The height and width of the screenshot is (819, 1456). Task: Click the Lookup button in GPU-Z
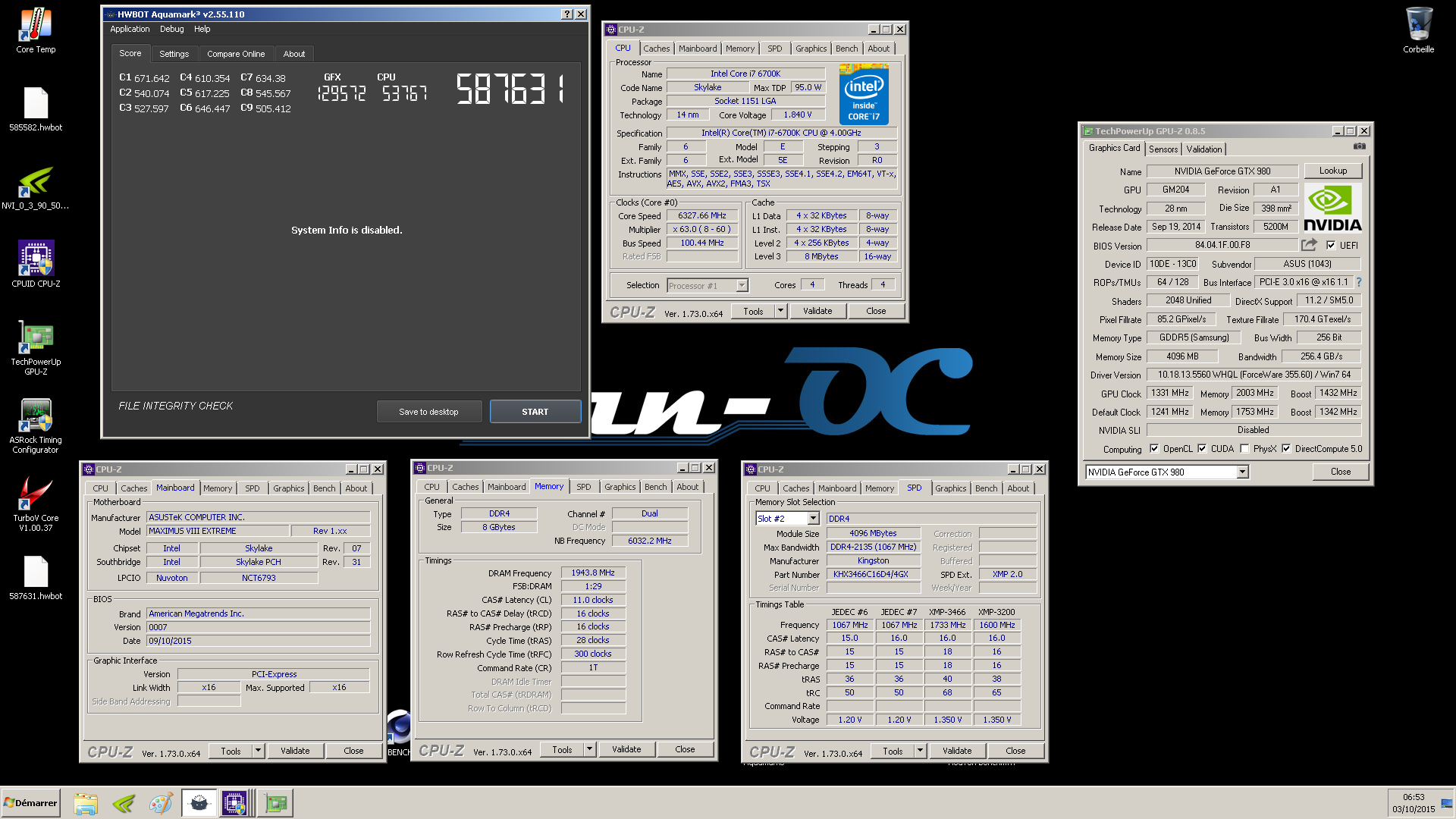[x=1332, y=171]
